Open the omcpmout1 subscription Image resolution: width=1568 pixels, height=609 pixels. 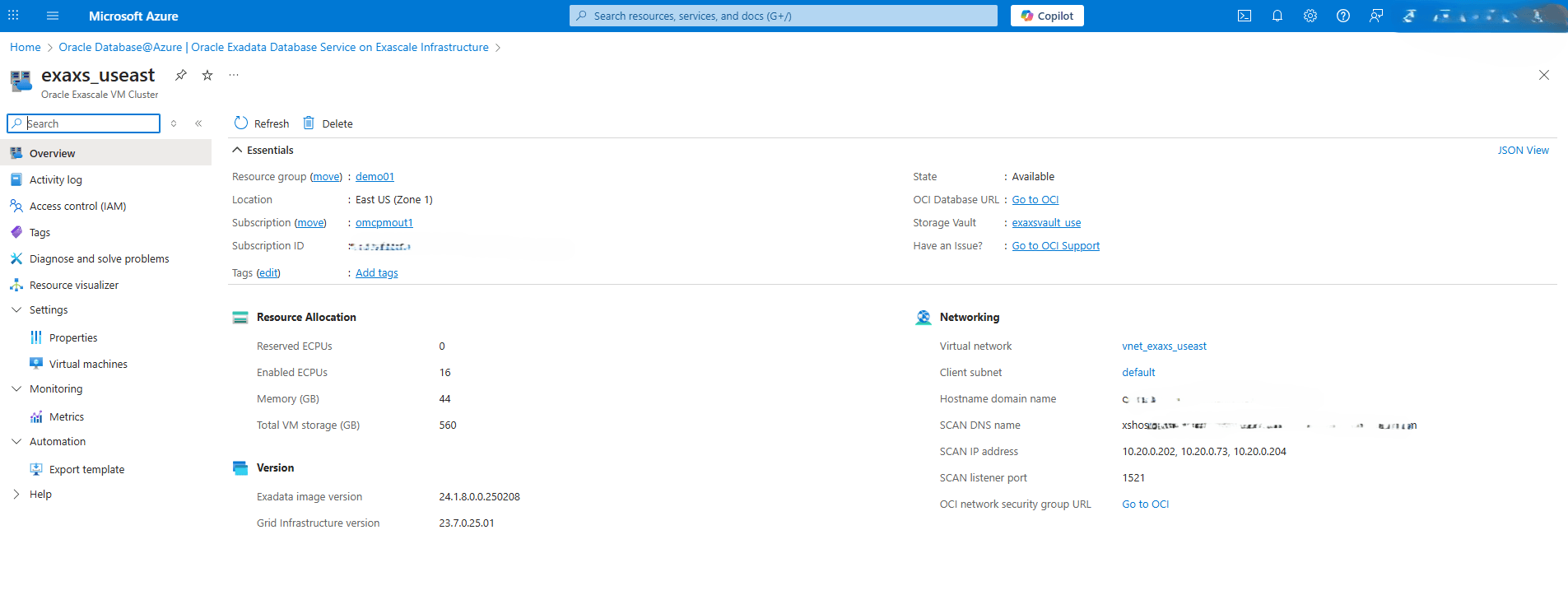[x=384, y=222]
